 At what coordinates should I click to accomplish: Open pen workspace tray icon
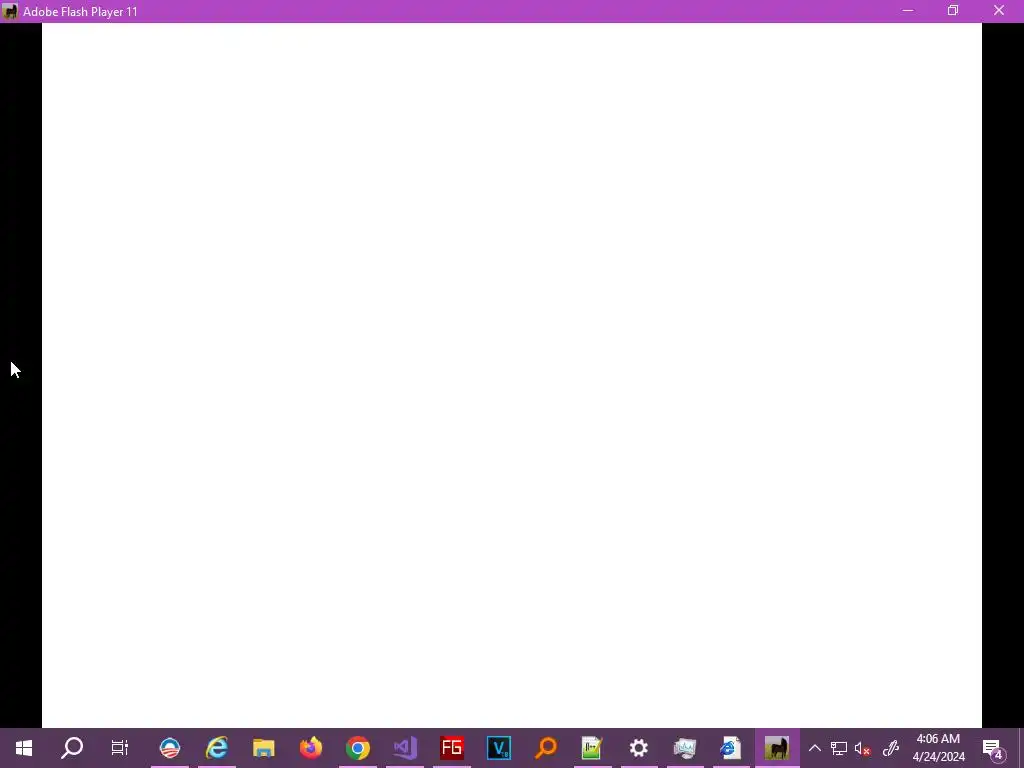(x=891, y=748)
